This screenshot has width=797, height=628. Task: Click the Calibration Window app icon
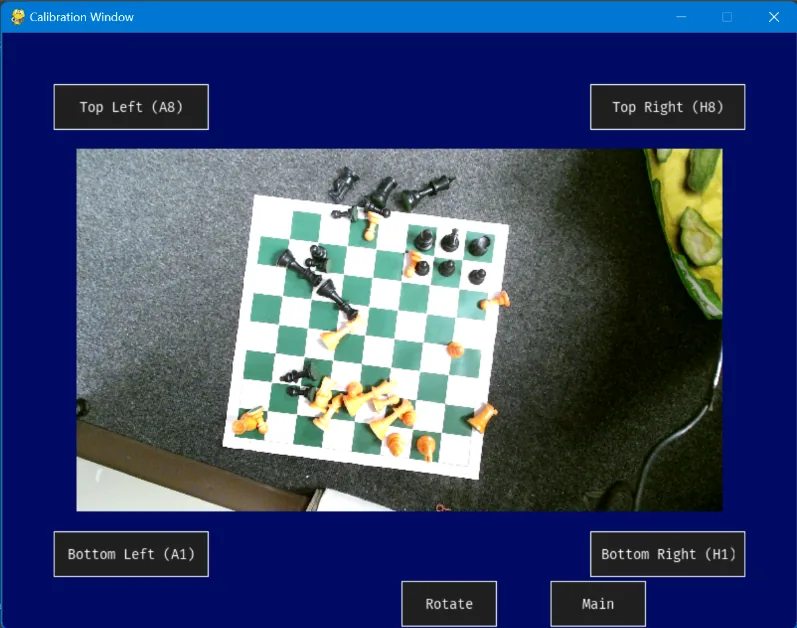[18, 17]
